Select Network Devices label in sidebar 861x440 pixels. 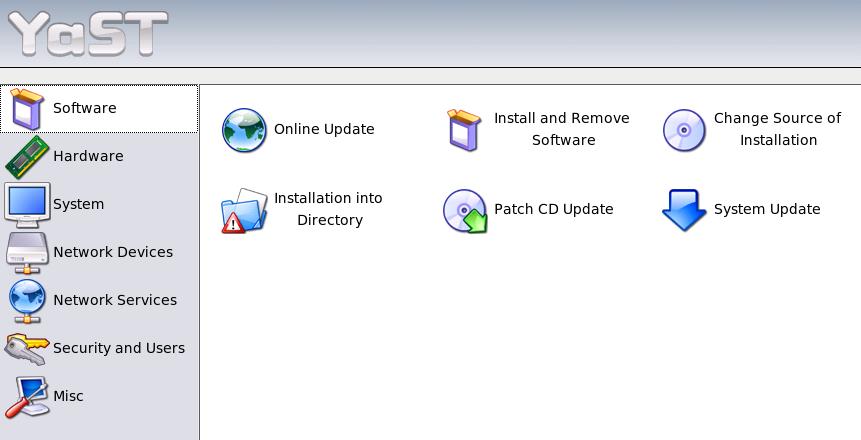[x=113, y=252]
